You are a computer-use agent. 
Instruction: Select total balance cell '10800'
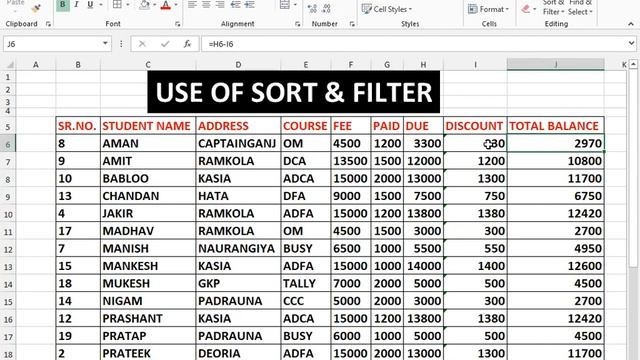pyautogui.click(x=556, y=161)
